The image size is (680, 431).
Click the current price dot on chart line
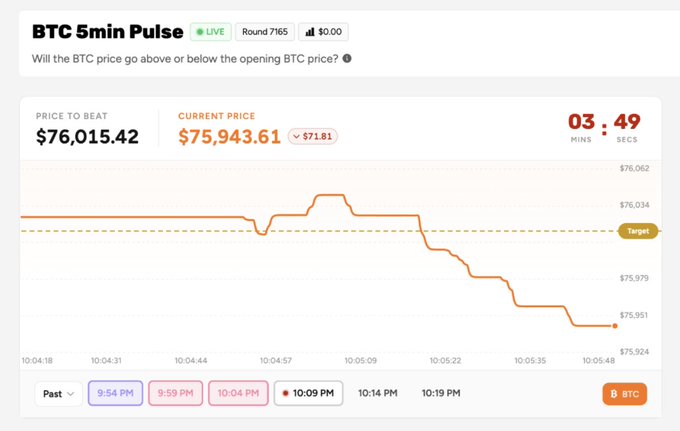pyautogui.click(x=615, y=326)
